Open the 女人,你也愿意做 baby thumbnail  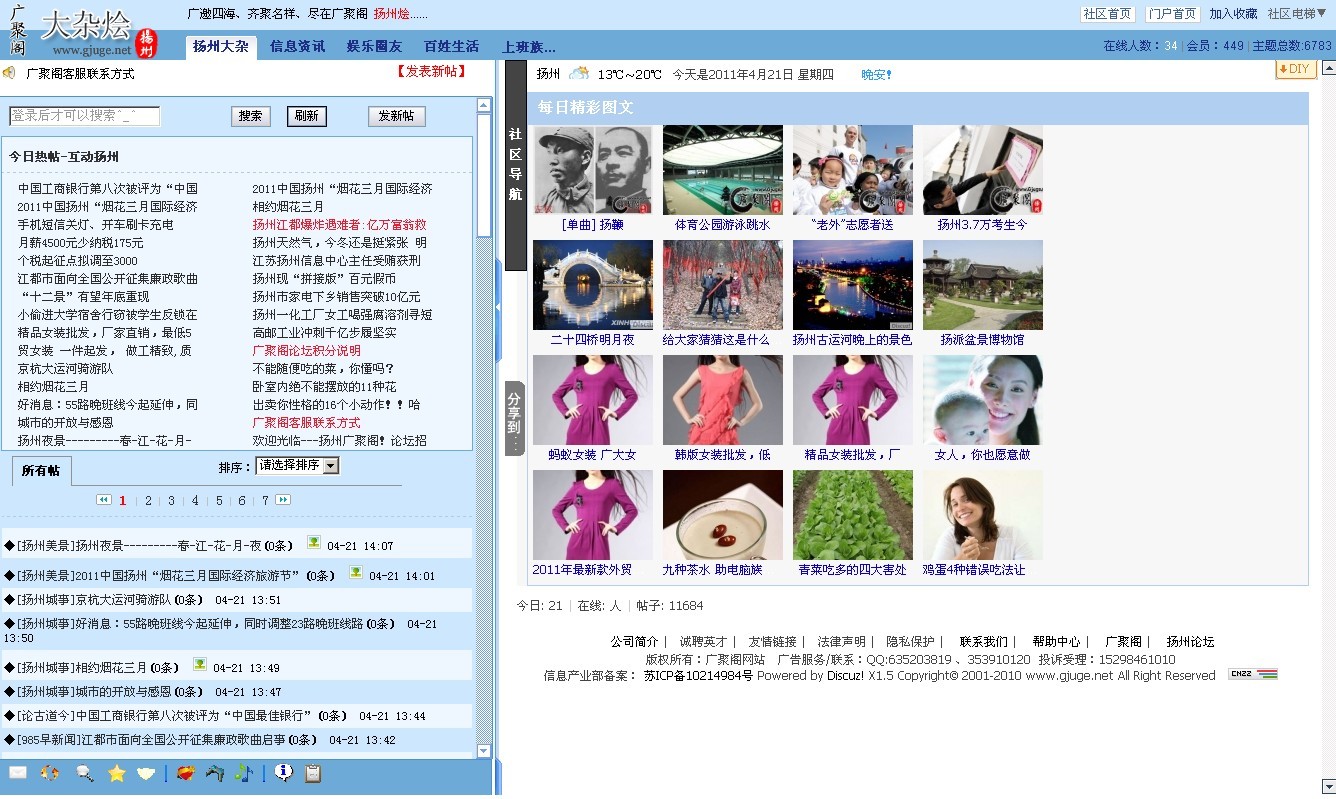point(983,400)
